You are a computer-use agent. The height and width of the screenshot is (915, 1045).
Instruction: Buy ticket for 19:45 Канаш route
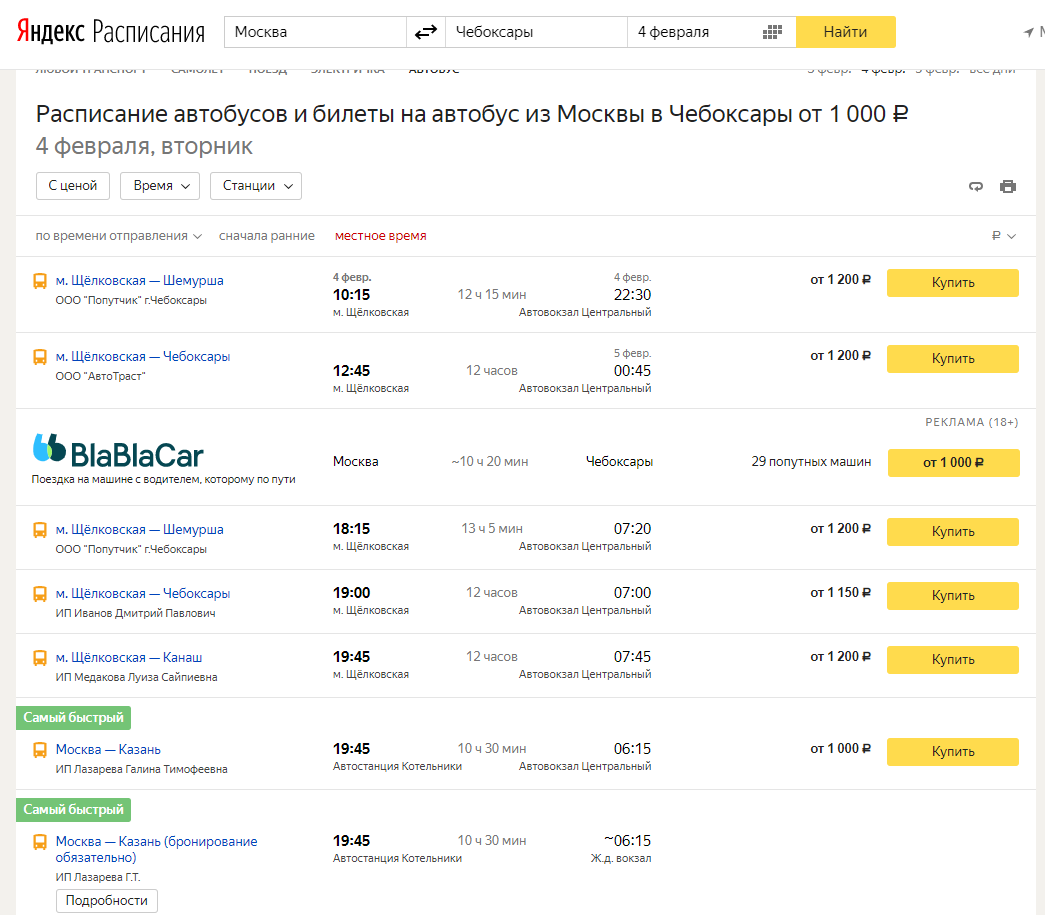tap(952, 660)
